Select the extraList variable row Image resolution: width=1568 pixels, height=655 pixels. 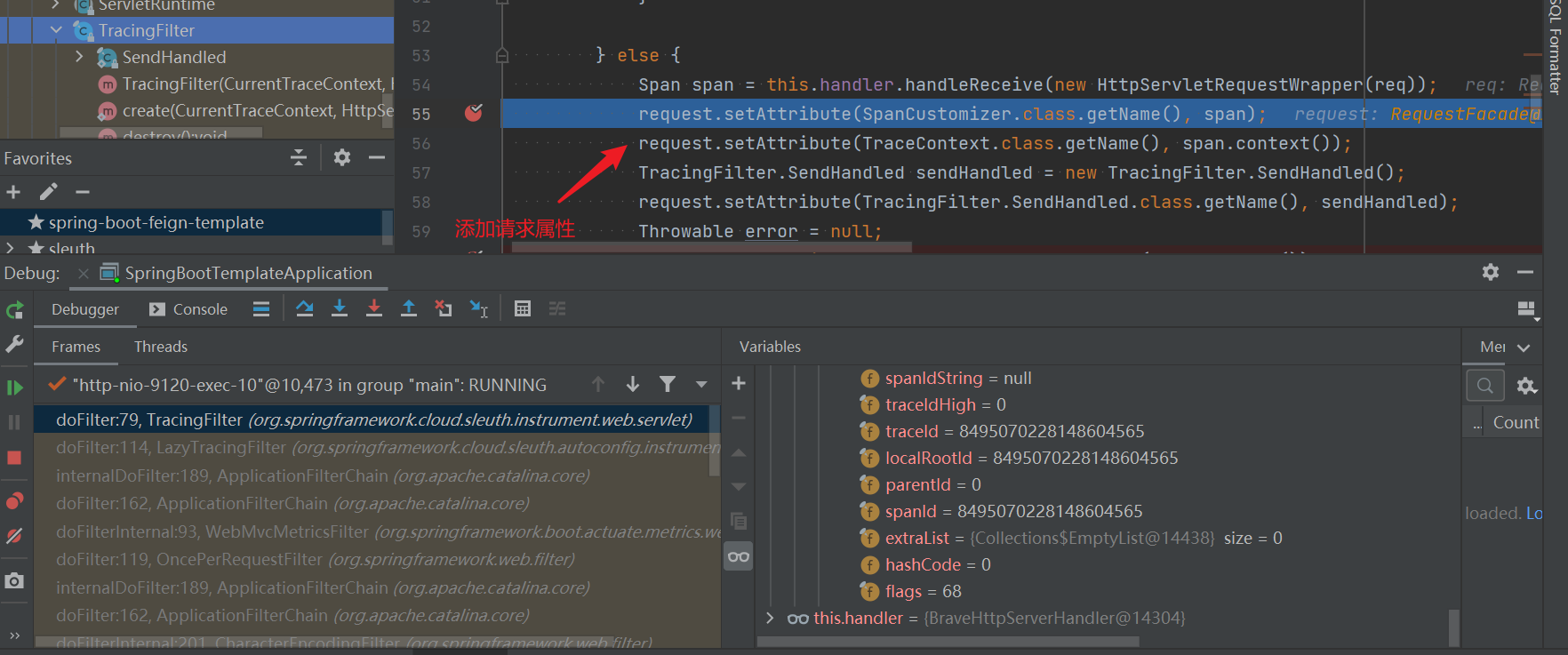click(x=1071, y=538)
